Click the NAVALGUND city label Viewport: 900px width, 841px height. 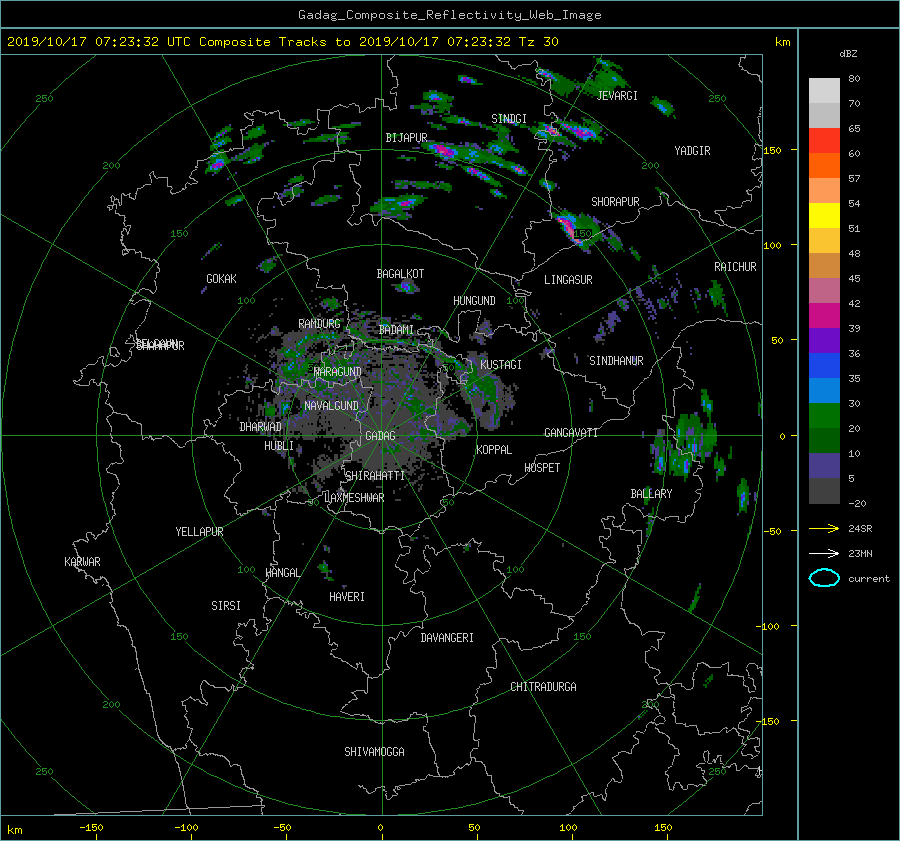331,406
